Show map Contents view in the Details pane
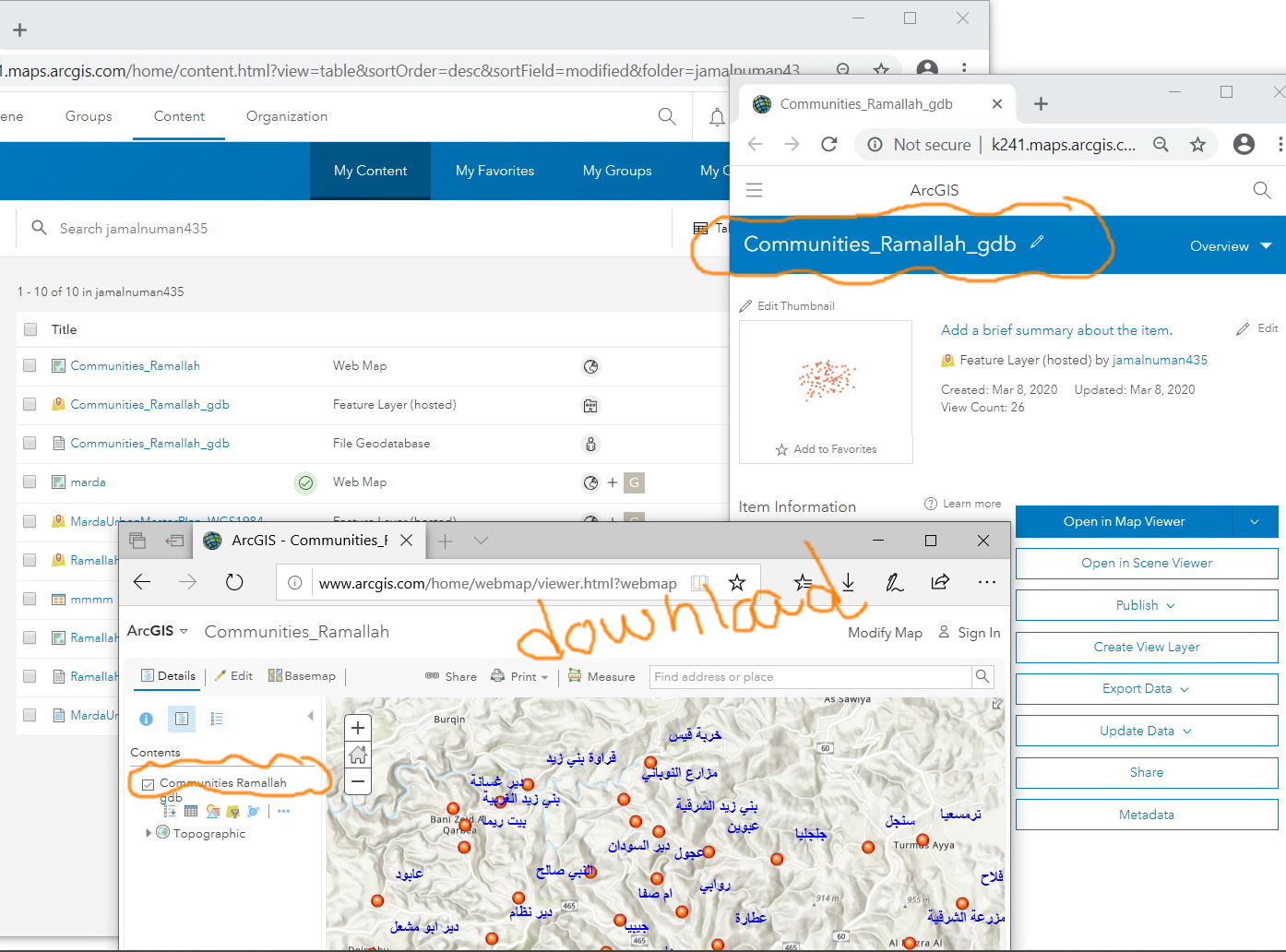 coord(182,719)
